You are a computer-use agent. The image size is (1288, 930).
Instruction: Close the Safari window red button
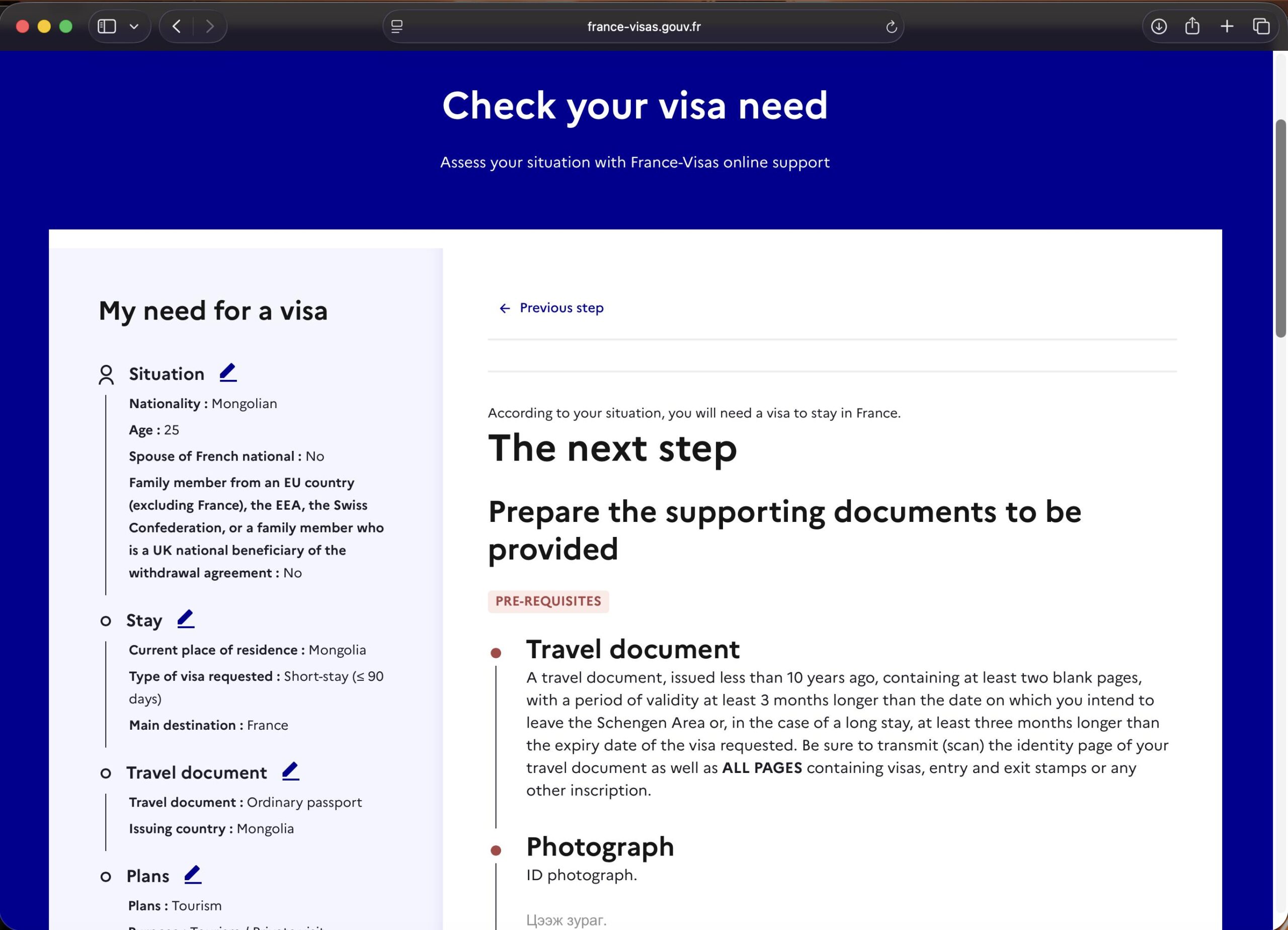pos(23,27)
